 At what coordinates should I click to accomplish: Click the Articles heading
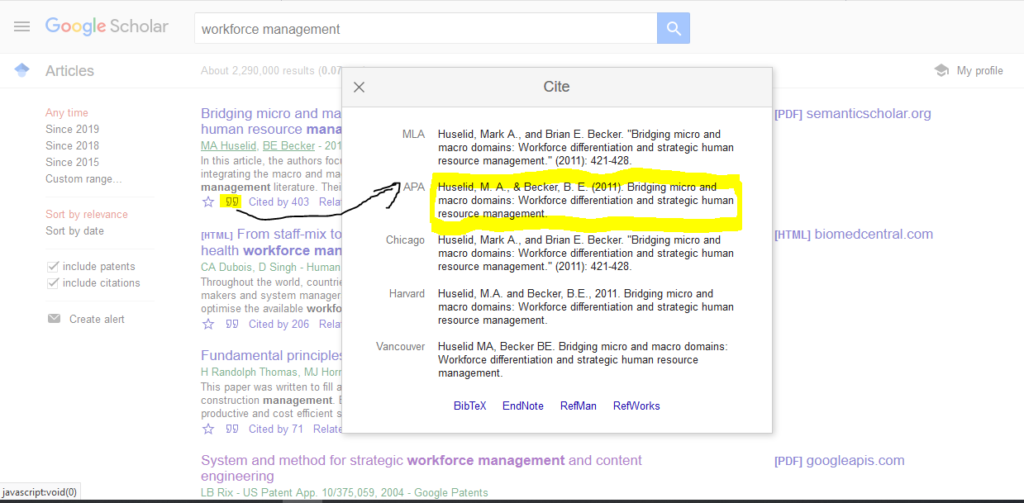click(x=70, y=71)
